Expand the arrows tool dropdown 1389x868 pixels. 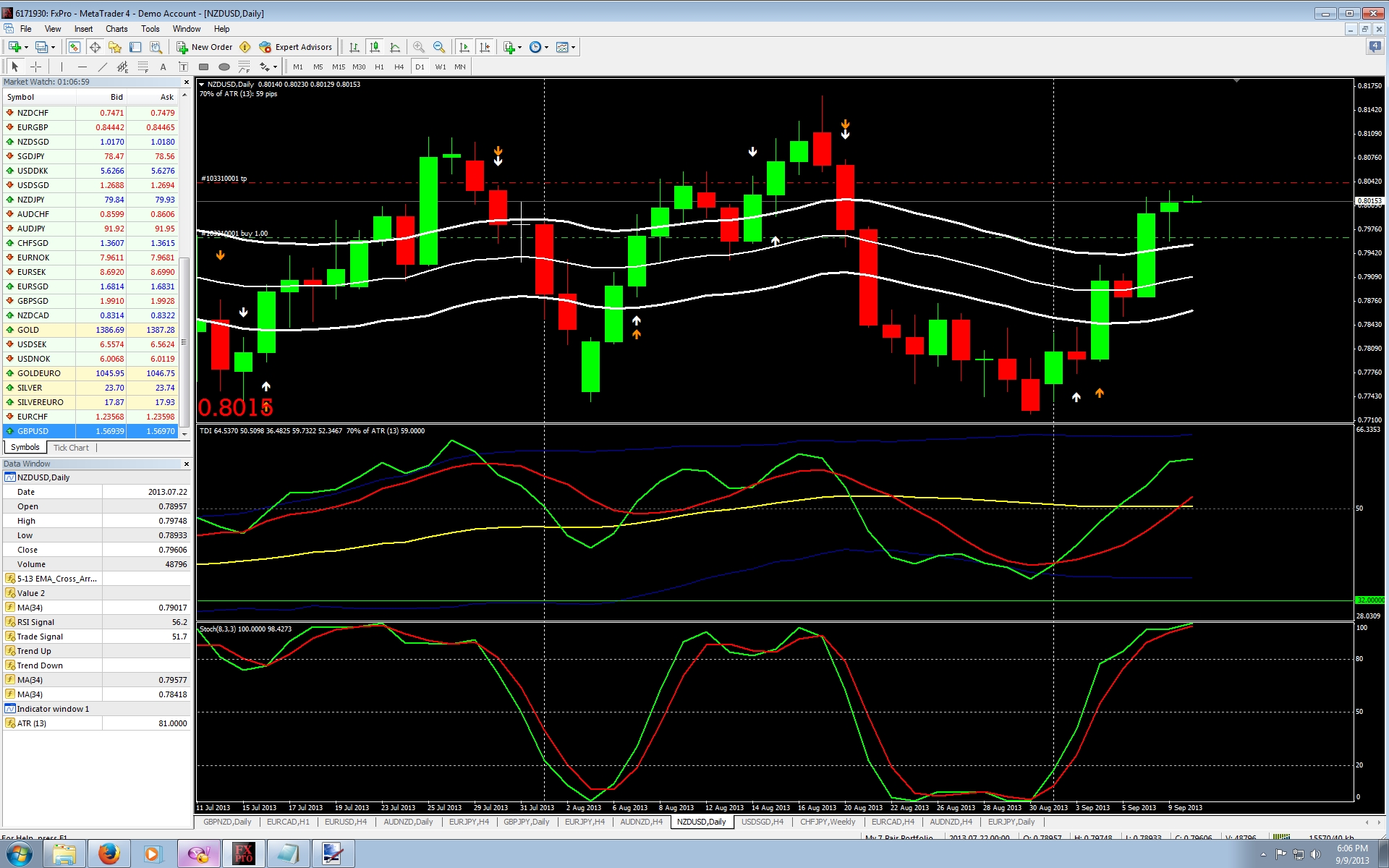click(x=276, y=67)
